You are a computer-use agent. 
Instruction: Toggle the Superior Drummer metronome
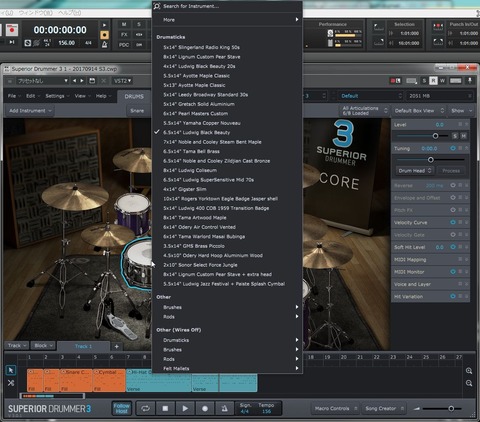pos(224,408)
